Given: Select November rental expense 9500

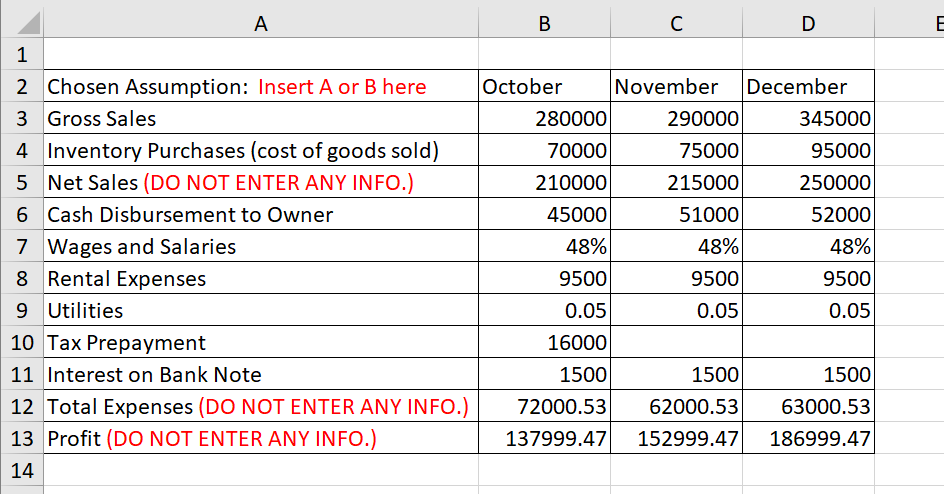Looking at the screenshot, I should tap(676, 278).
